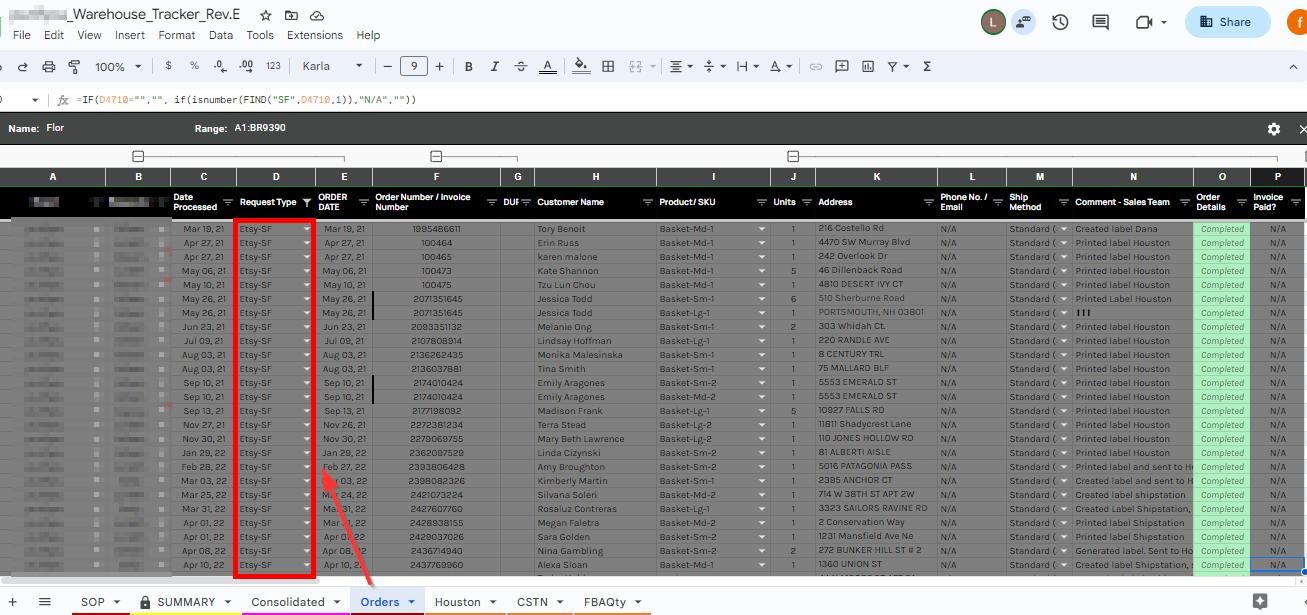Open filter view settings gear
This screenshot has height=615, width=1307.
[1273, 129]
